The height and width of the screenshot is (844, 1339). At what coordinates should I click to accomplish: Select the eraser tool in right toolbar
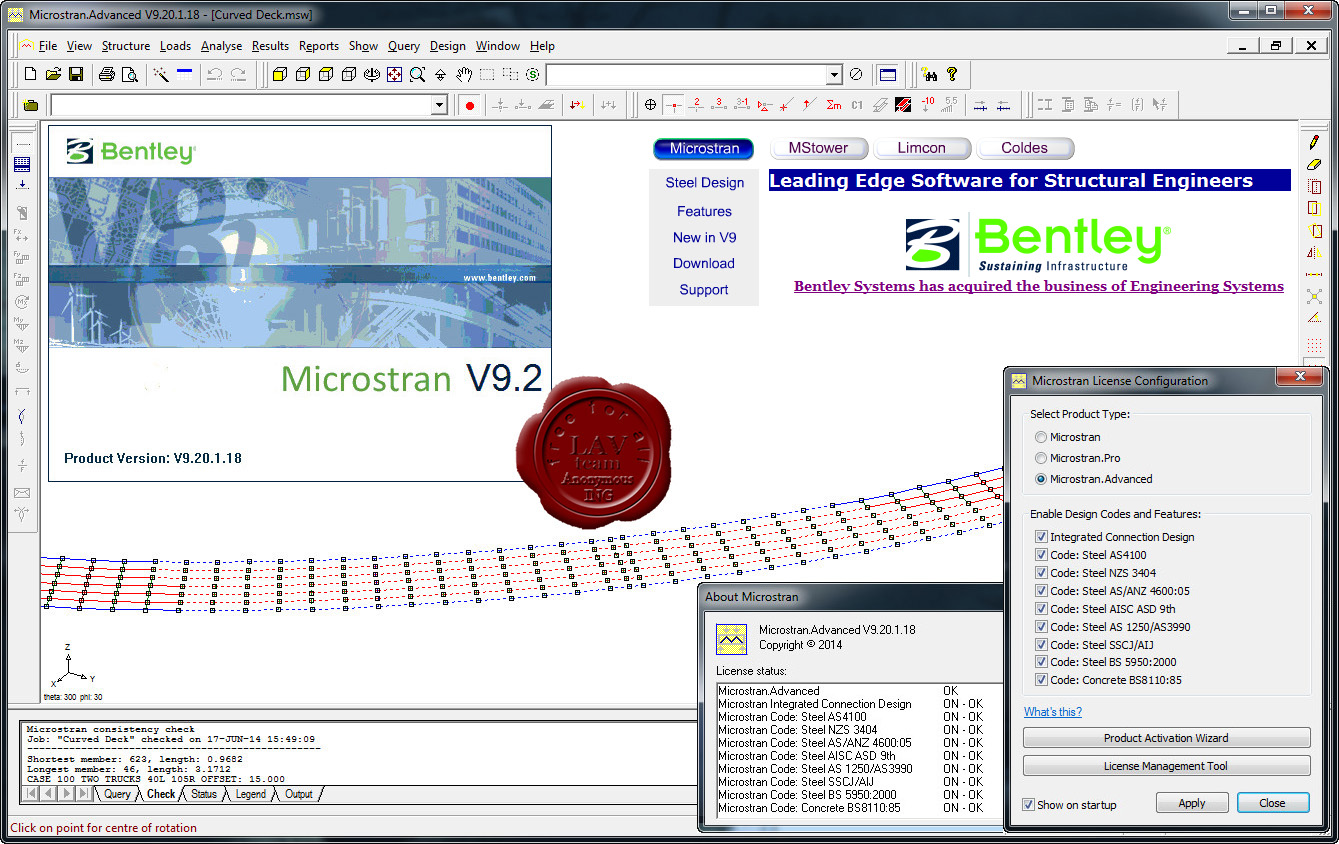point(1314,165)
